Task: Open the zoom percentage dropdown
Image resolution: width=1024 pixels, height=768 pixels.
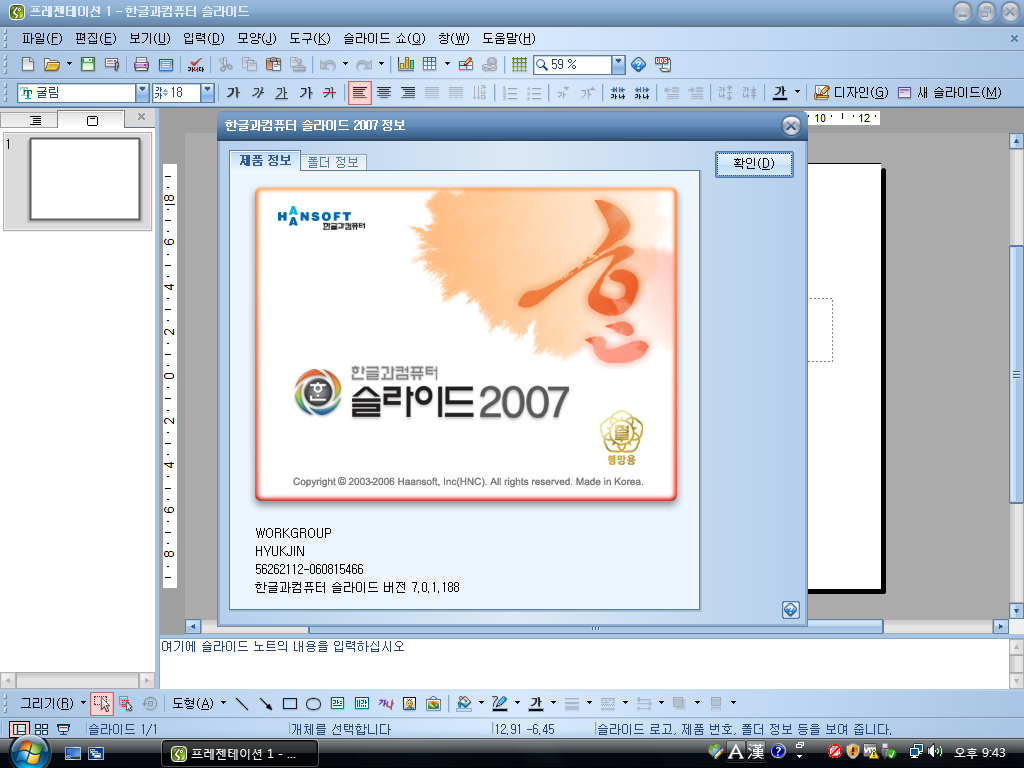Action: (x=618, y=64)
